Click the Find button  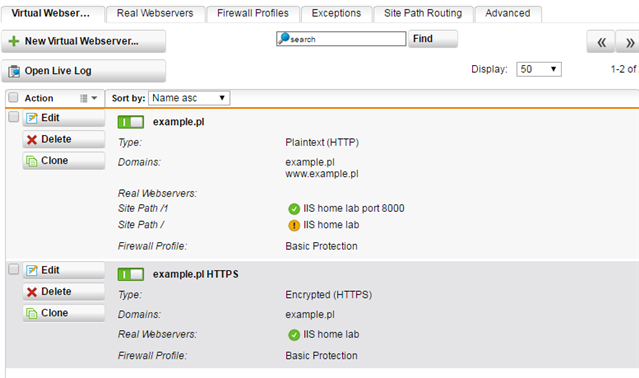click(x=433, y=39)
